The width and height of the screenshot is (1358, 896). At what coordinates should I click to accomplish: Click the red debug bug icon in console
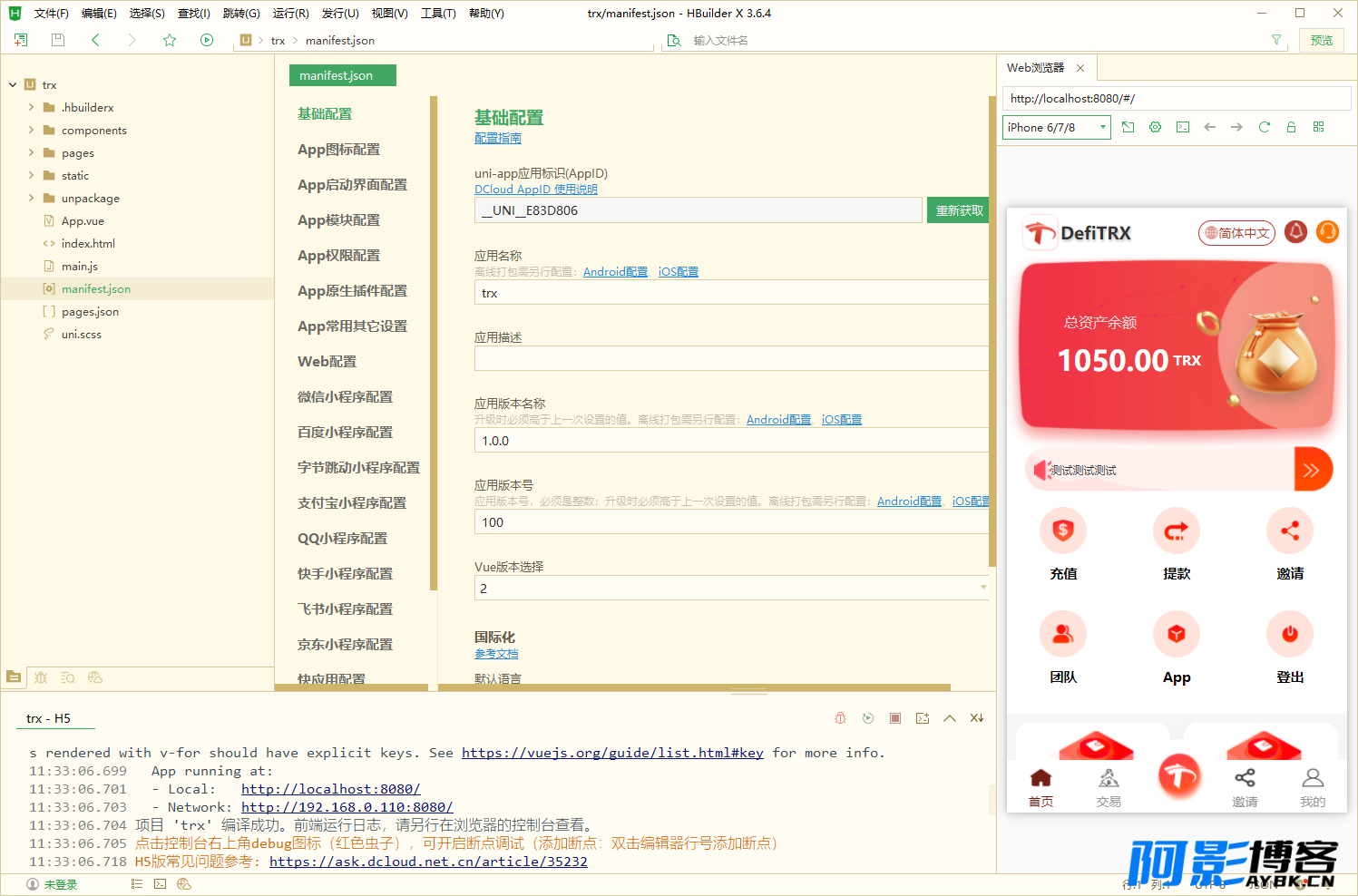[841, 718]
